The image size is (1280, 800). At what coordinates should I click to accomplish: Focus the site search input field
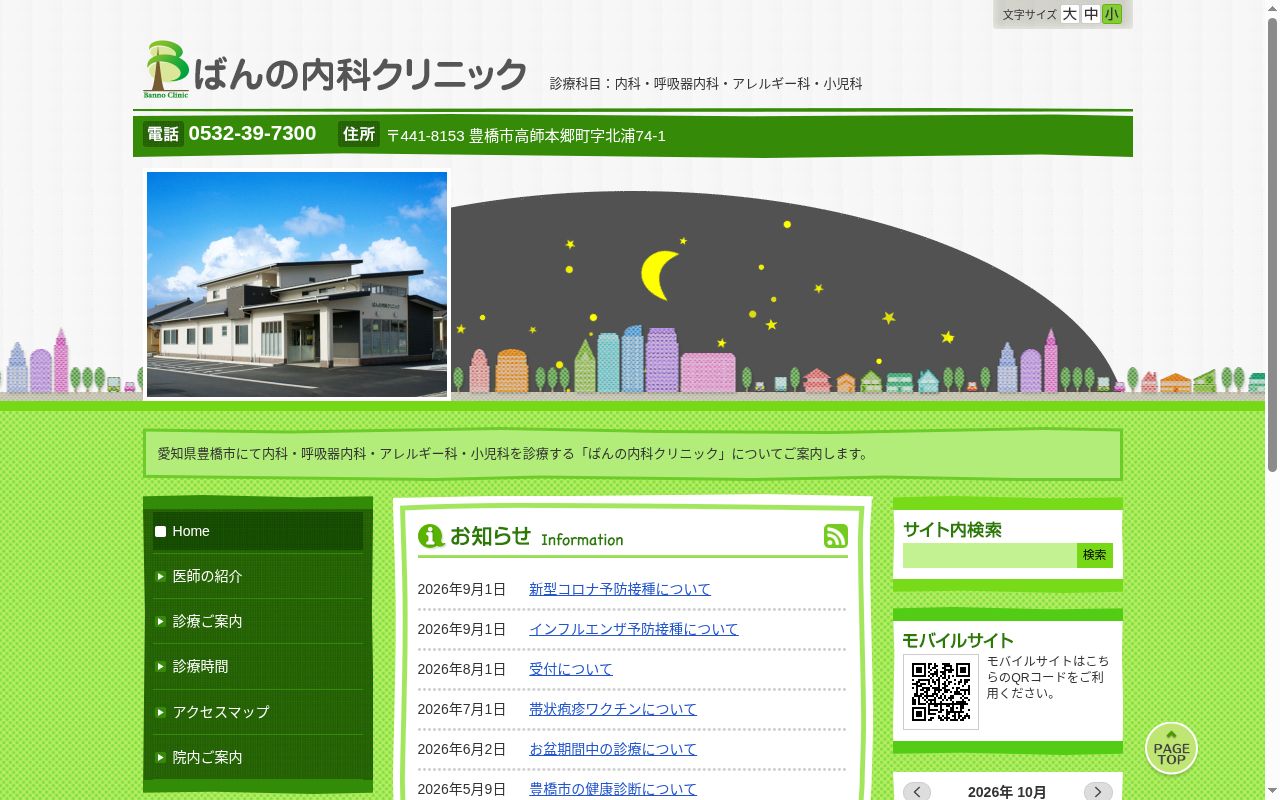(x=990, y=555)
